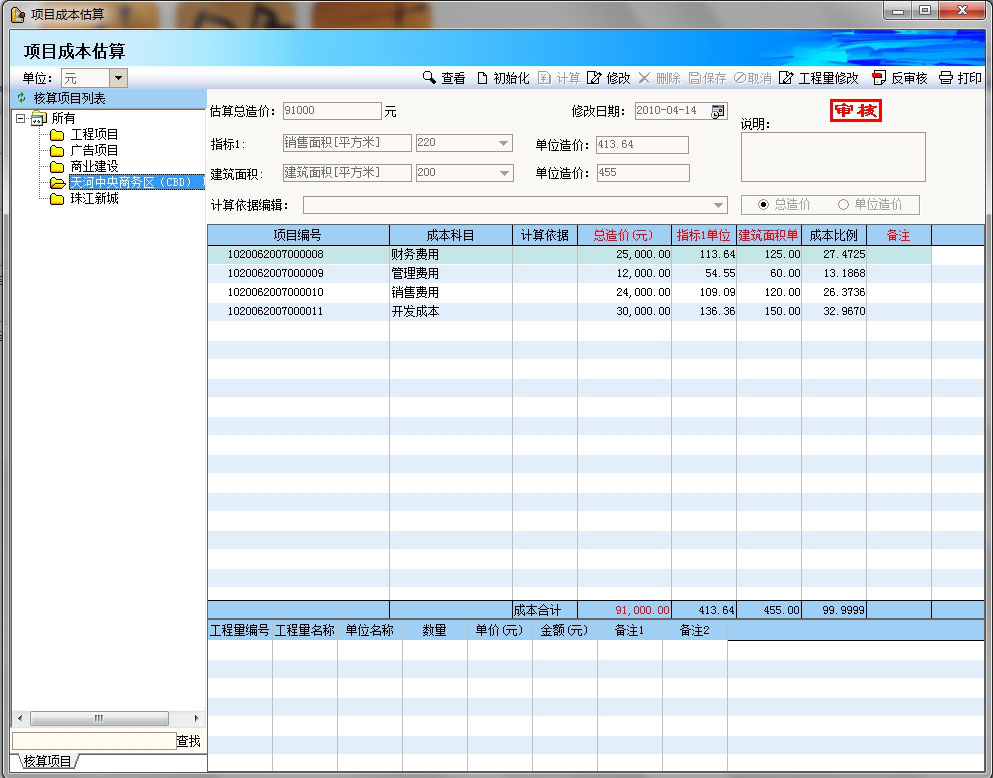Open the 修改日期 calendar picker icon

tap(718, 111)
